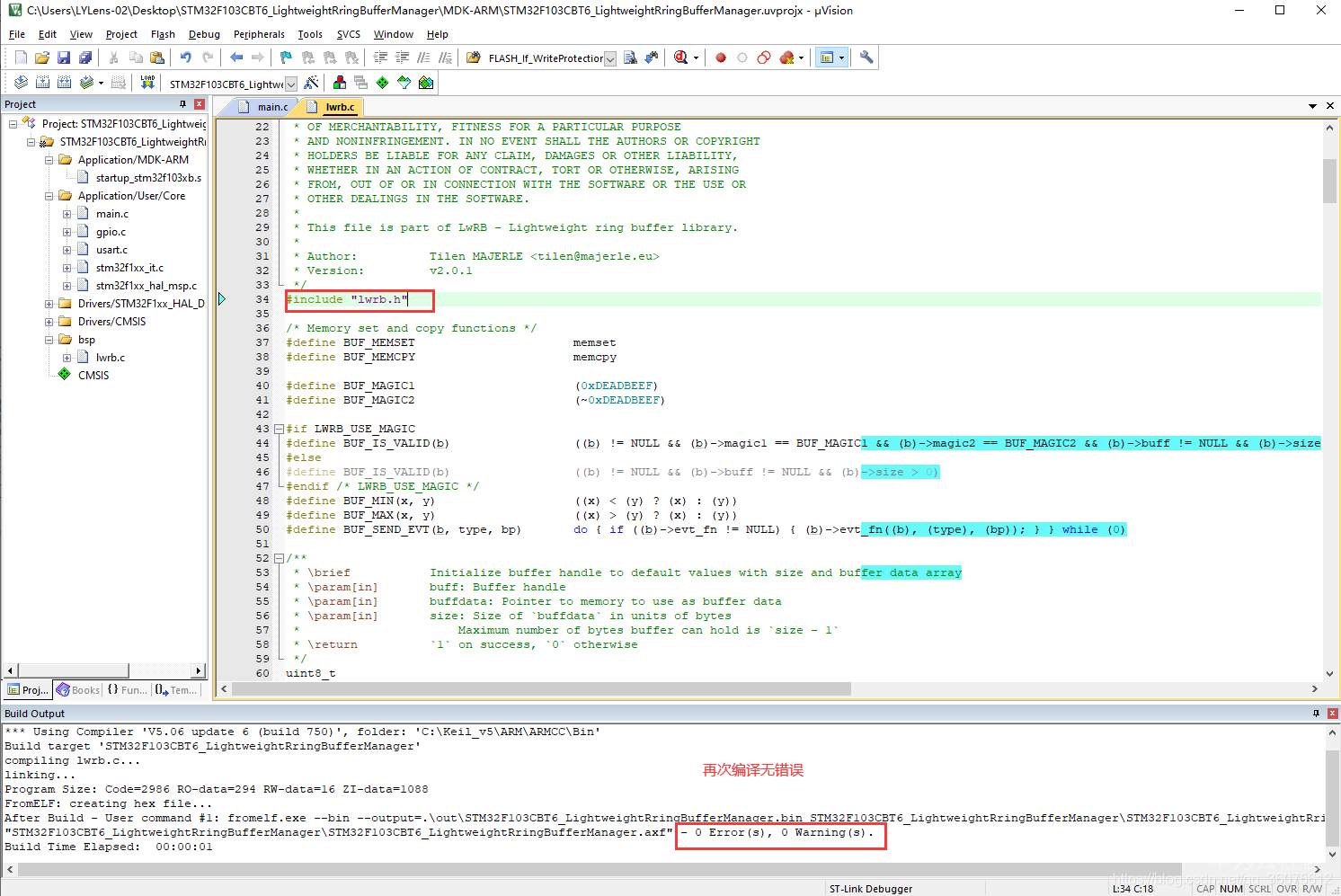The image size is (1341, 896).
Task: Disable all breakpoints icon
Action: [x=764, y=58]
